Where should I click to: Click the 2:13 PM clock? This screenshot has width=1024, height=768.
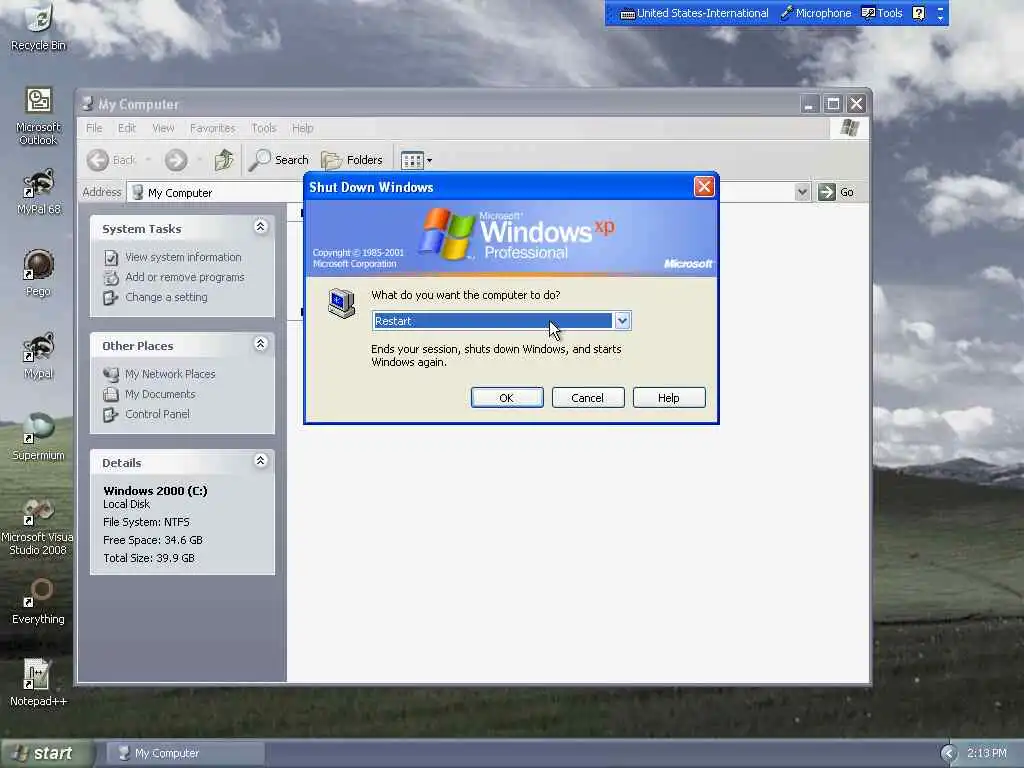pyautogui.click(x=986, y=754)
